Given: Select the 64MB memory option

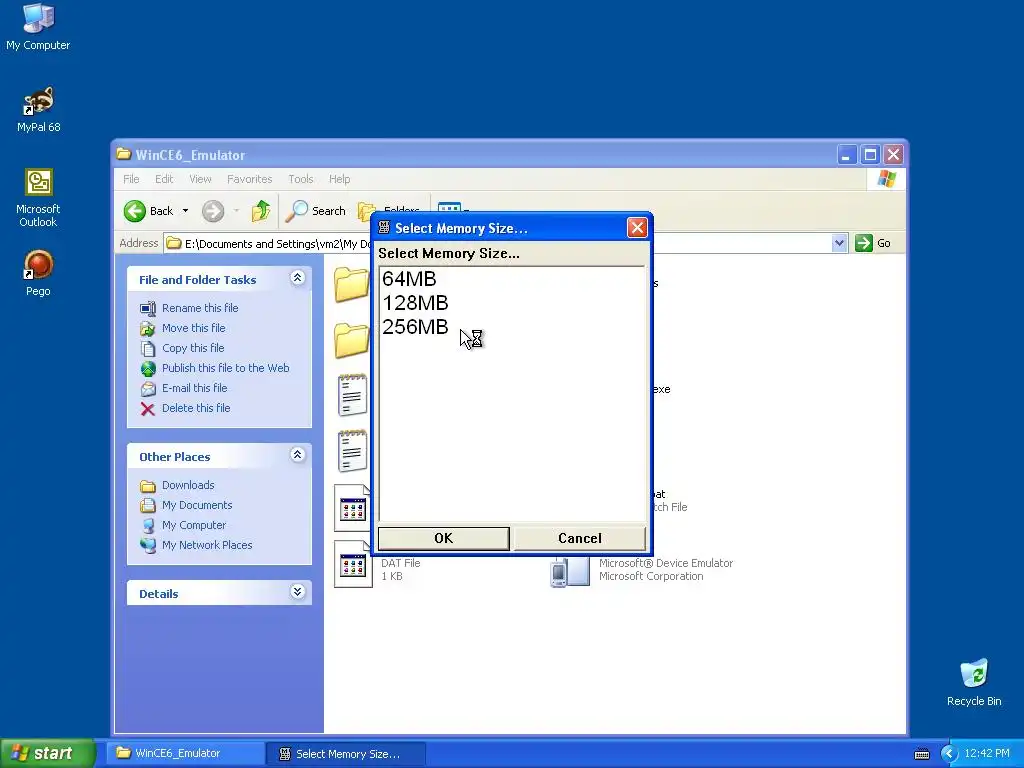Looking at the screenshot, I should tap(409, 279).
